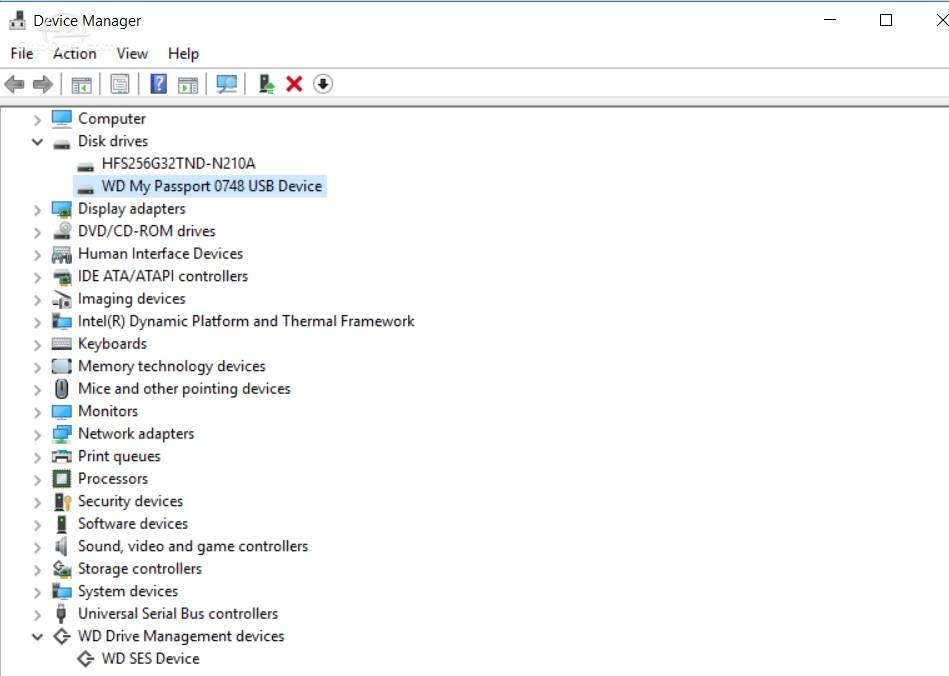
Task: Select the Network adapters label
Action: (136, 433)
